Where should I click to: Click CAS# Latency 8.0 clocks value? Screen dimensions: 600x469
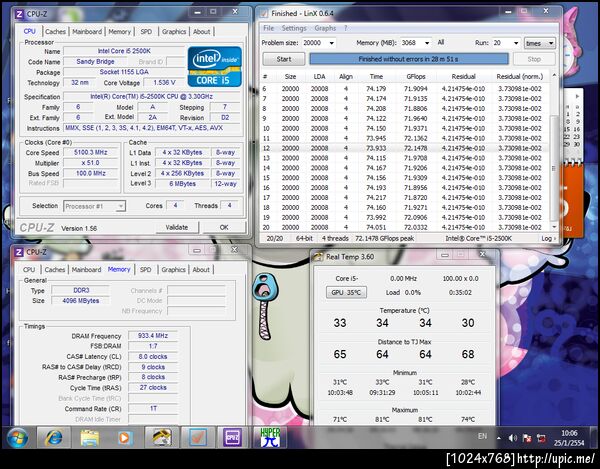(153, 357)
